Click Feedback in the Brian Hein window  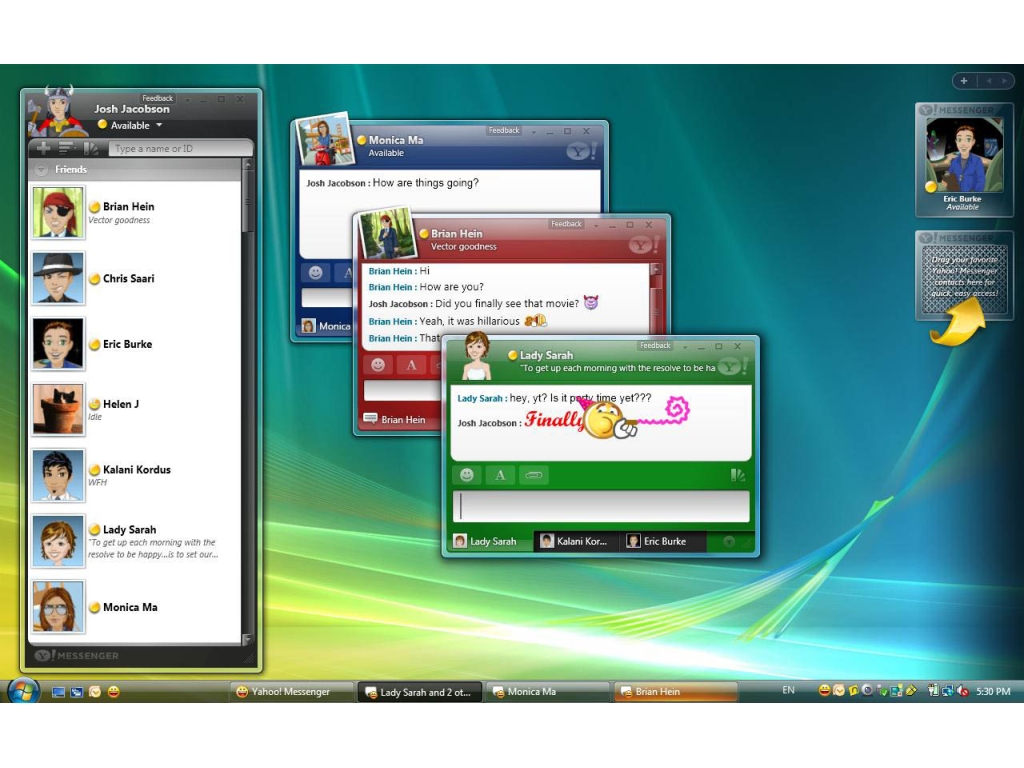[x=566, y=224]
